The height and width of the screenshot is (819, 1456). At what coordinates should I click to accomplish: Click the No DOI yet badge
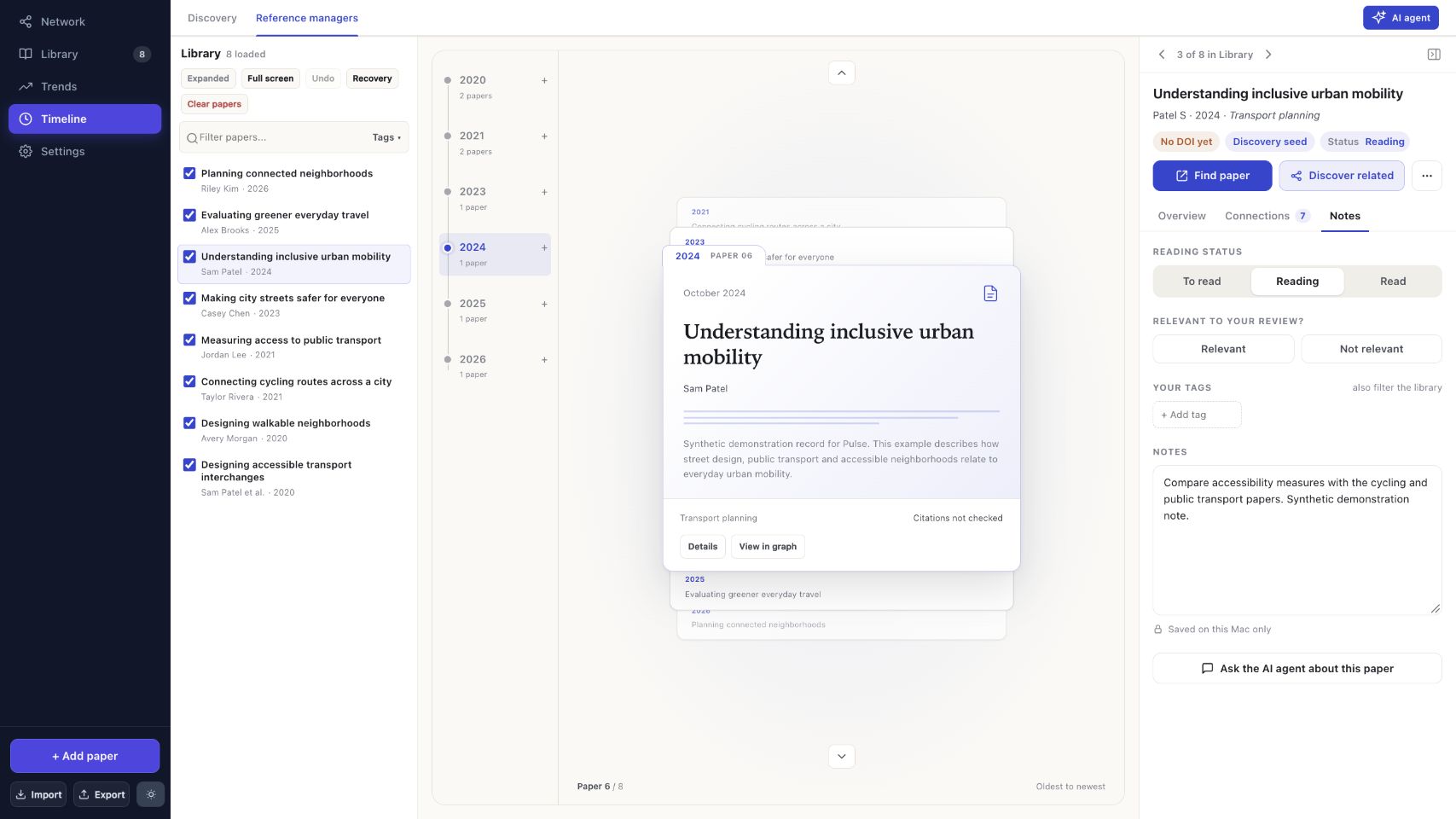pos(1186,142)
